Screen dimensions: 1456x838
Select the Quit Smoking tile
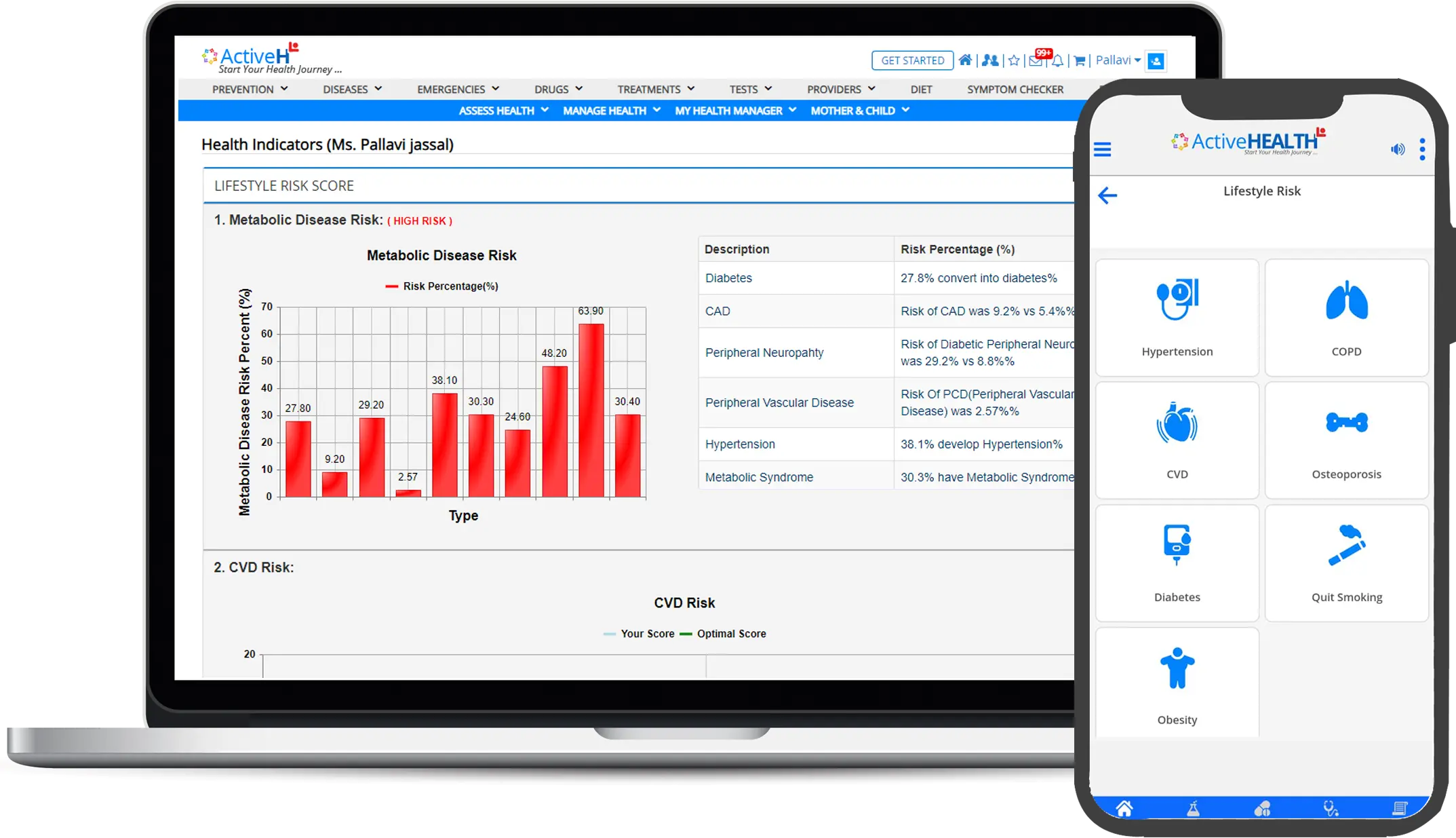tap(1346, 563)
